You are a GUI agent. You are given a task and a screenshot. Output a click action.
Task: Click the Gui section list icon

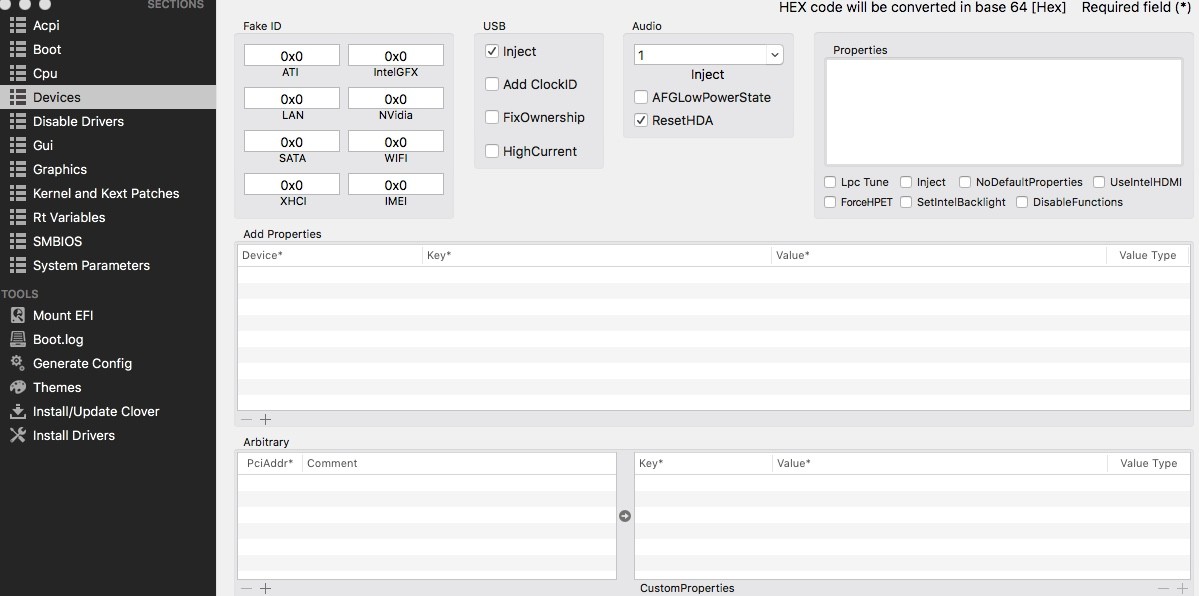pos(18,145)
